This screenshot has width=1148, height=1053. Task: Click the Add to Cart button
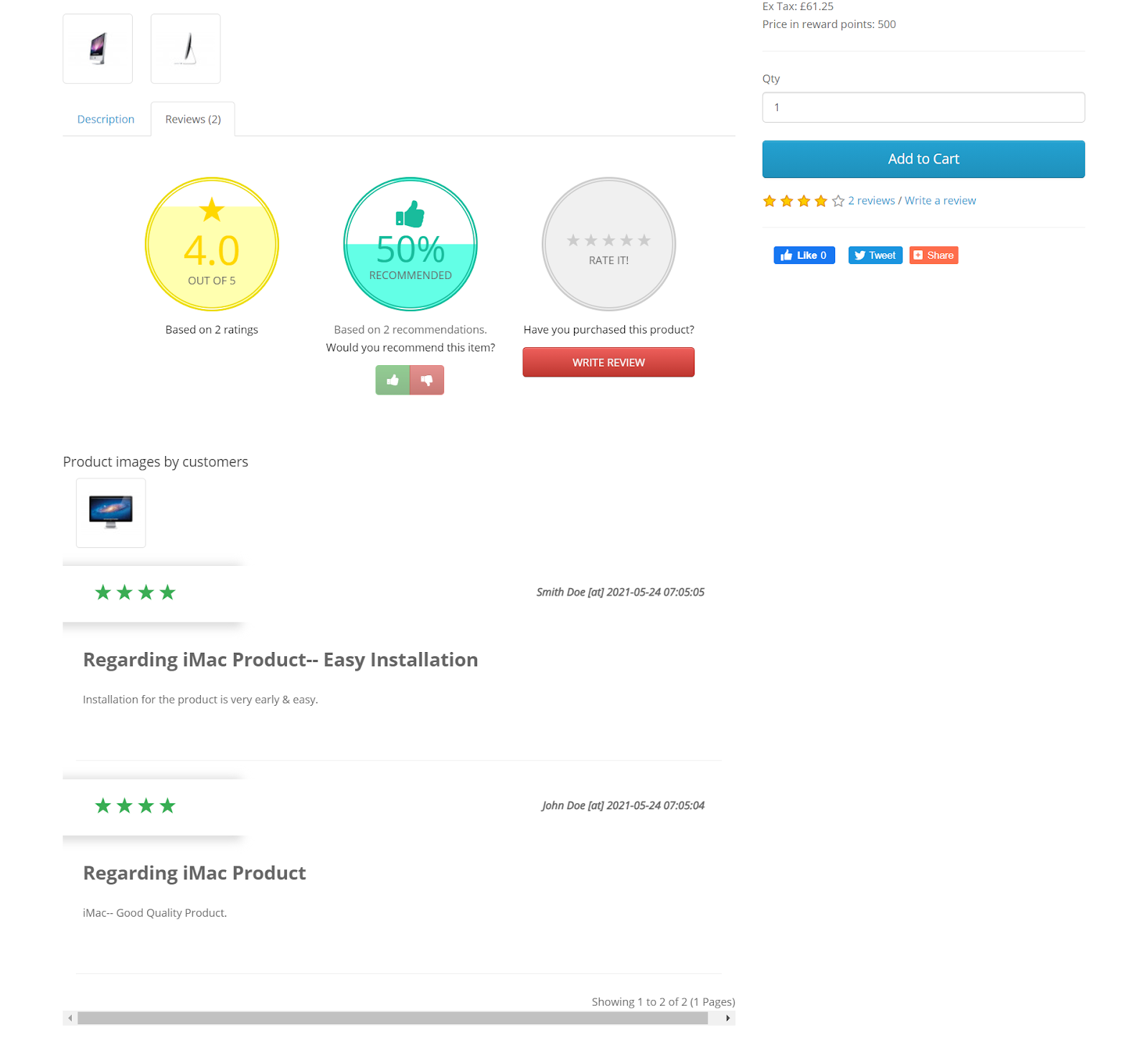tap(923, 159)
